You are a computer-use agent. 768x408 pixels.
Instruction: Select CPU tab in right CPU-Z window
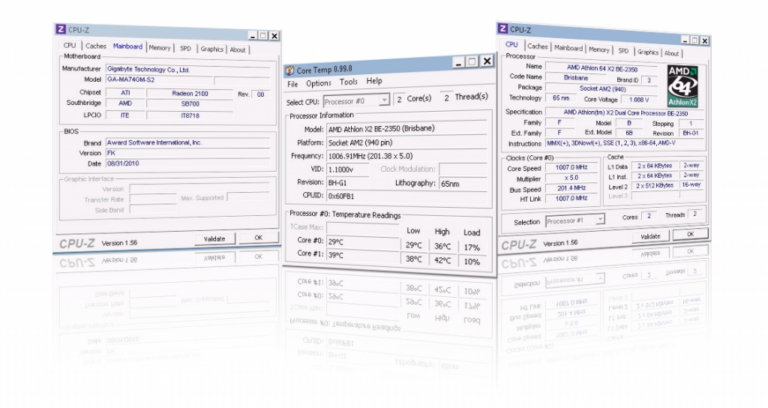(x=511, y=44)
